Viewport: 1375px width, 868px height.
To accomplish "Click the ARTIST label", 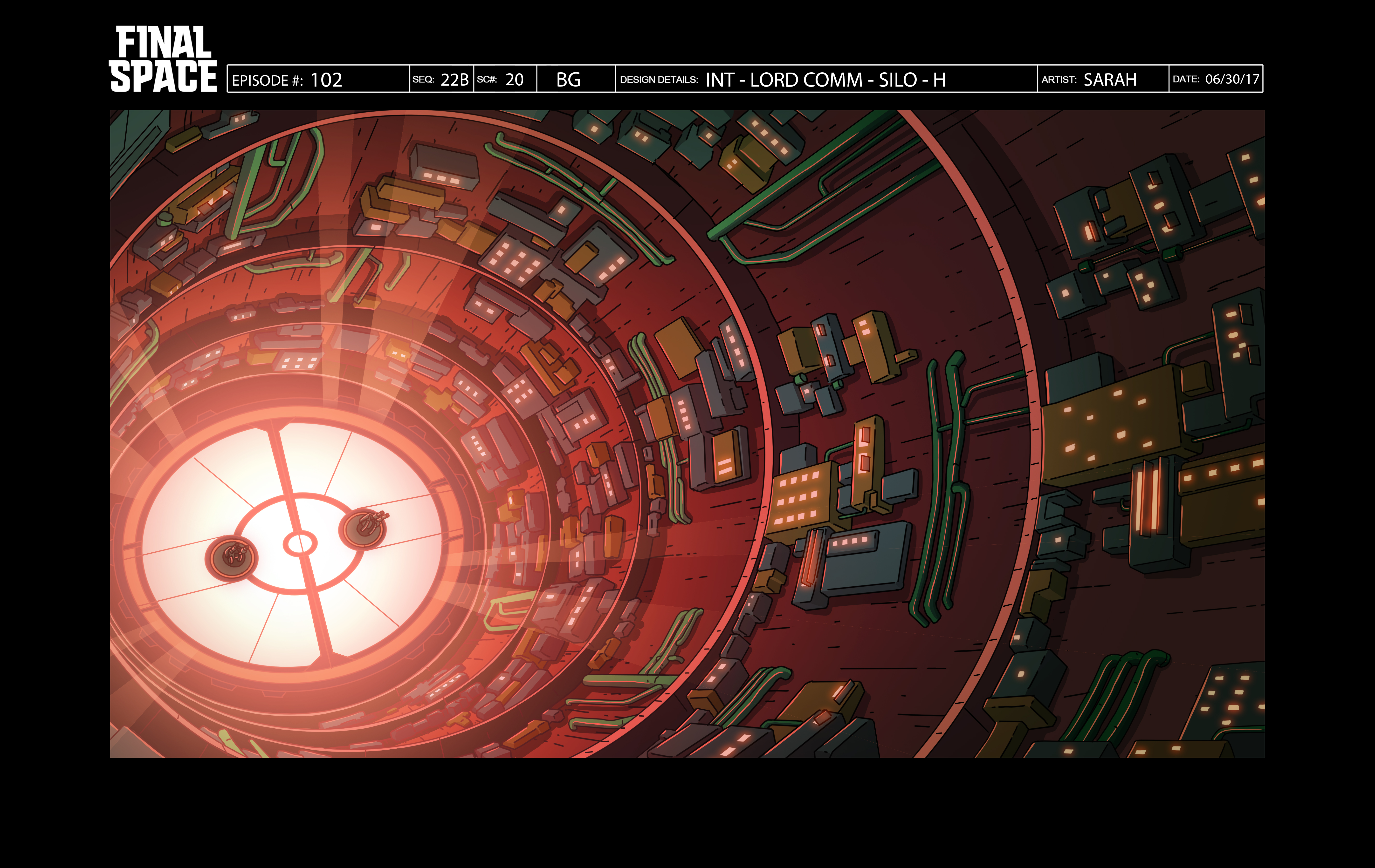I will pos(1059,80).
